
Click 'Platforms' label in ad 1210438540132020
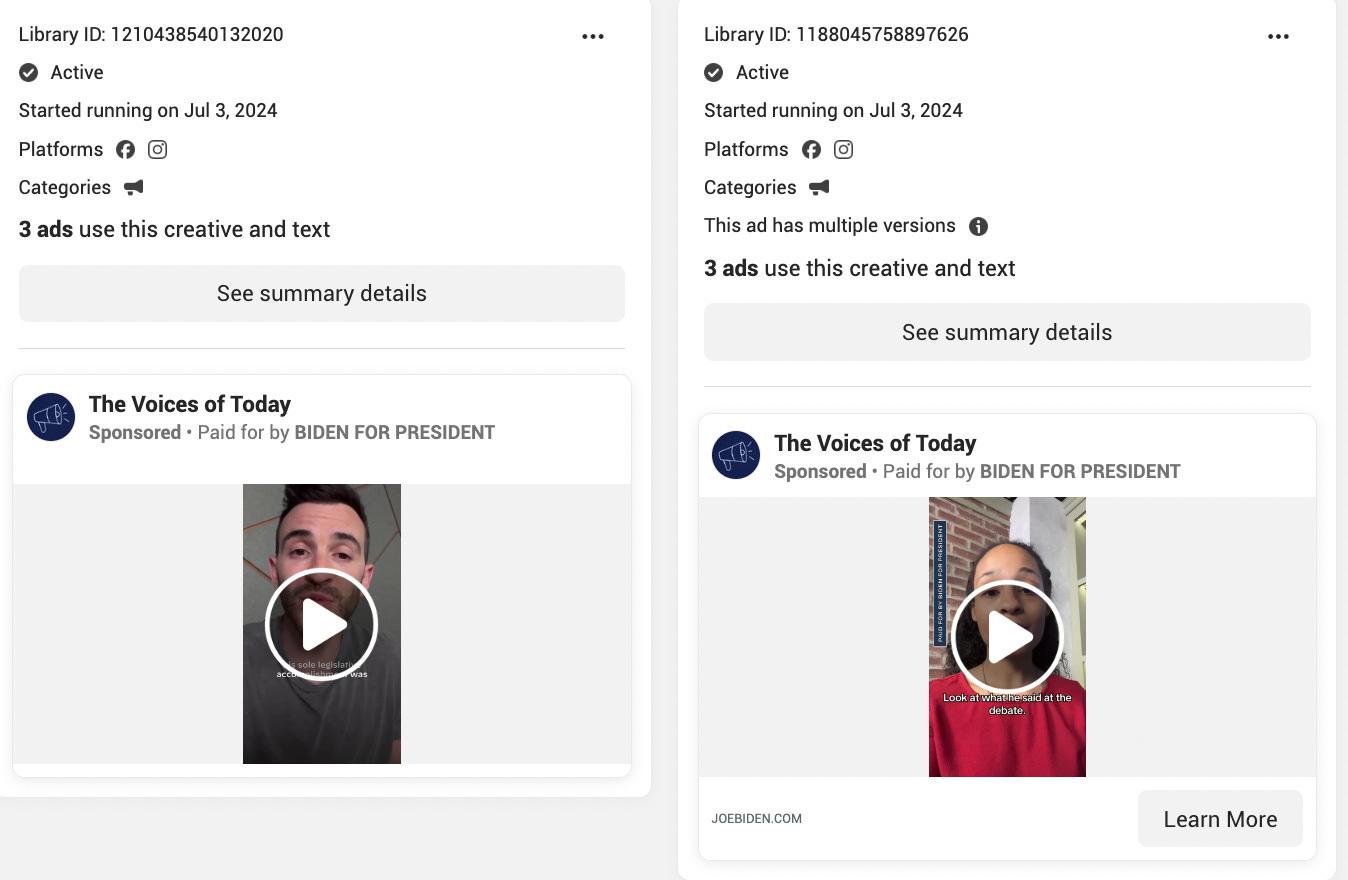[61, 149]
